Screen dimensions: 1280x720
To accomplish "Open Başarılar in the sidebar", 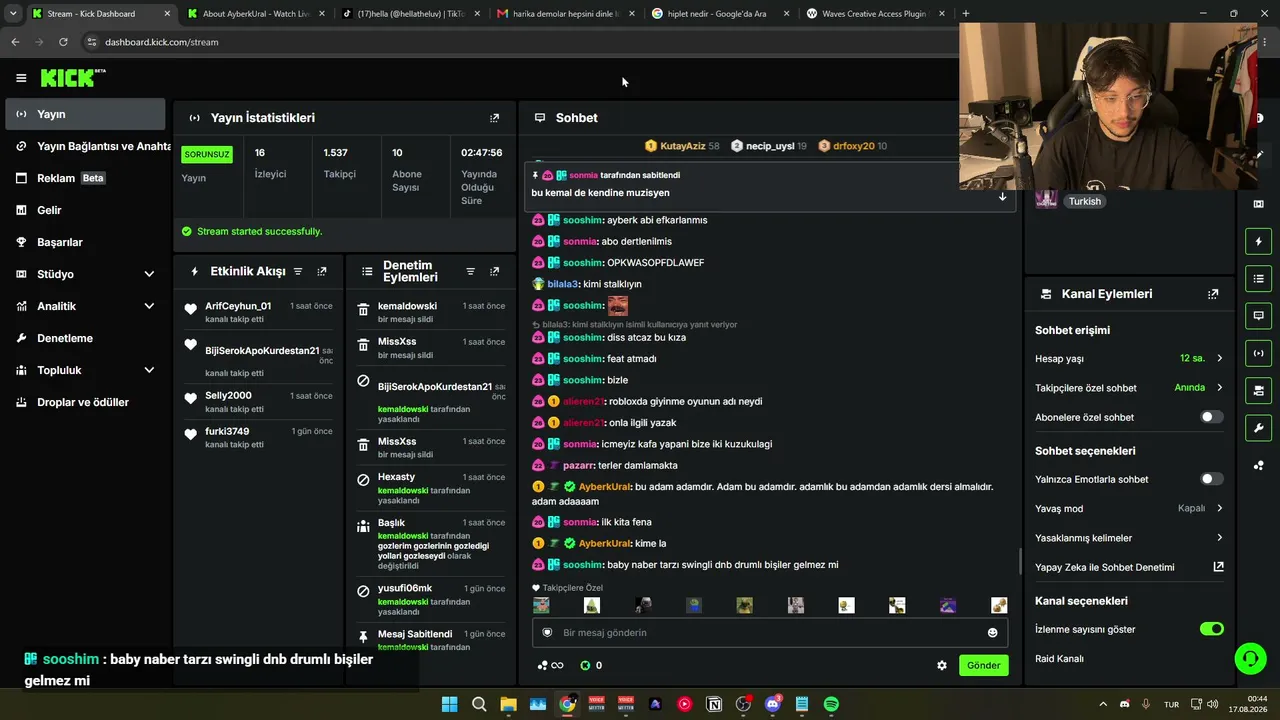I will pos(86,242).
